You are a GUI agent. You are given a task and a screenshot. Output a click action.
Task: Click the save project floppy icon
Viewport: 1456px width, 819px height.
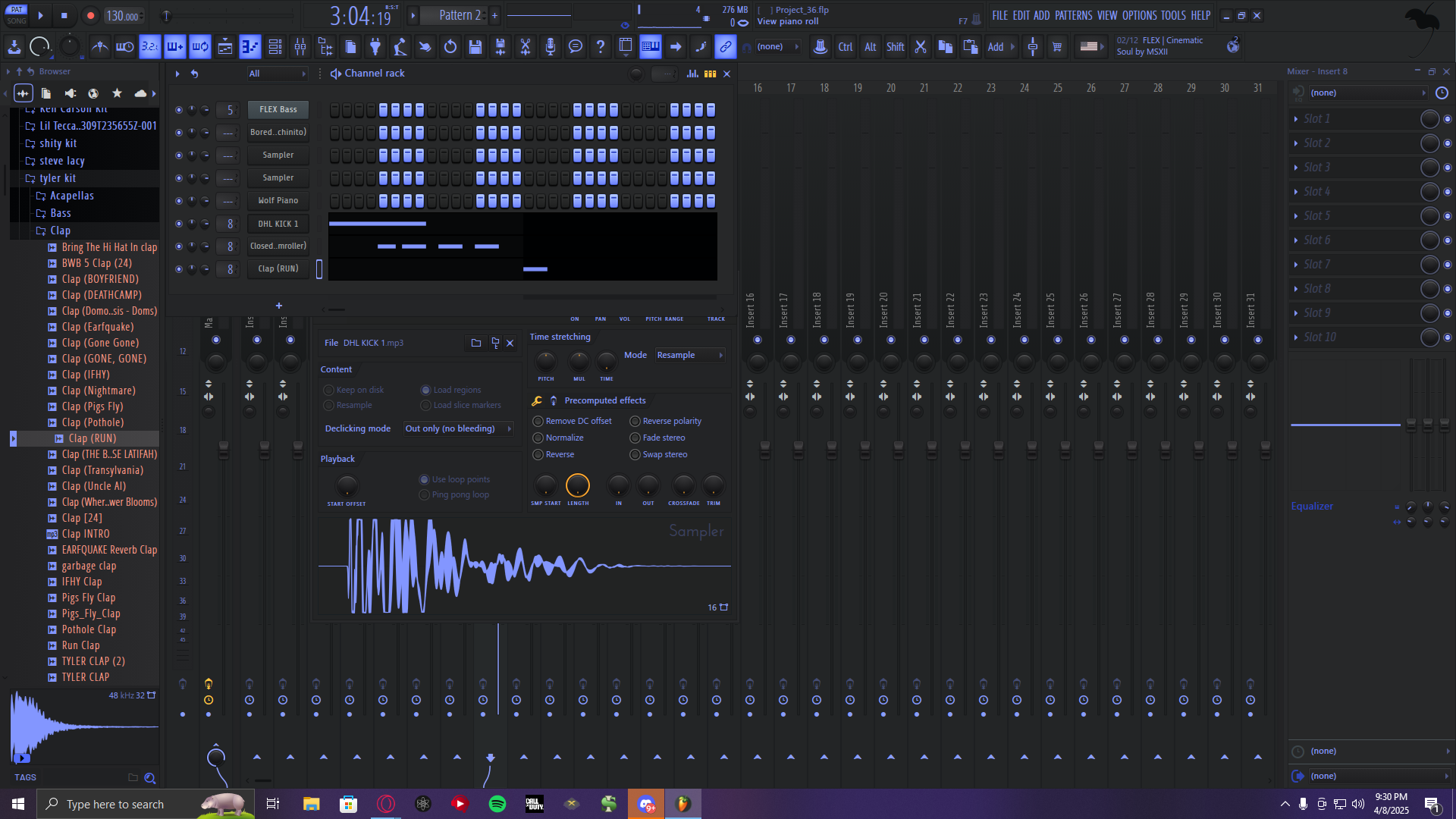[475, 47]
